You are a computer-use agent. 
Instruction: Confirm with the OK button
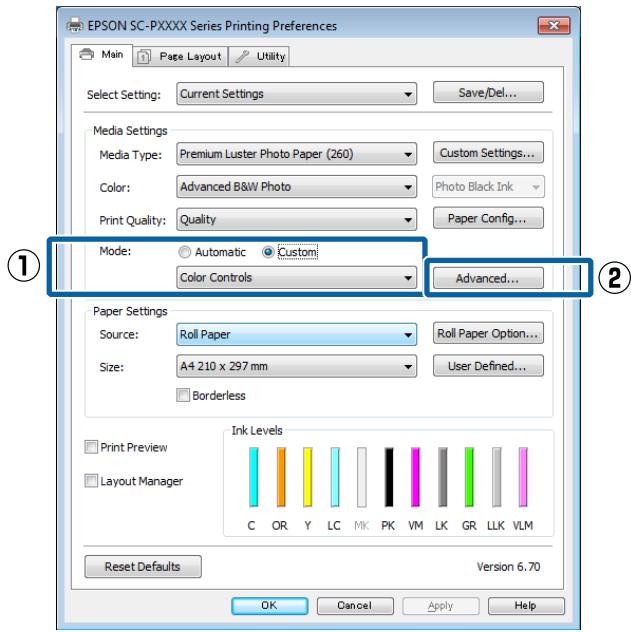click(x=270, y=606)
